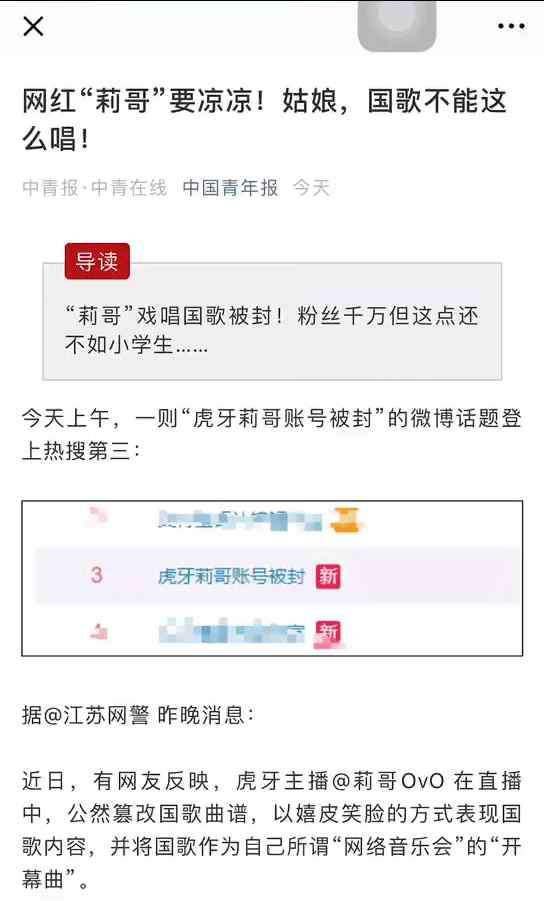Tap the 今天 publish date text
The width and height of the screenshot is (544, 901).
pyautogui.click(x=311, y=187)
